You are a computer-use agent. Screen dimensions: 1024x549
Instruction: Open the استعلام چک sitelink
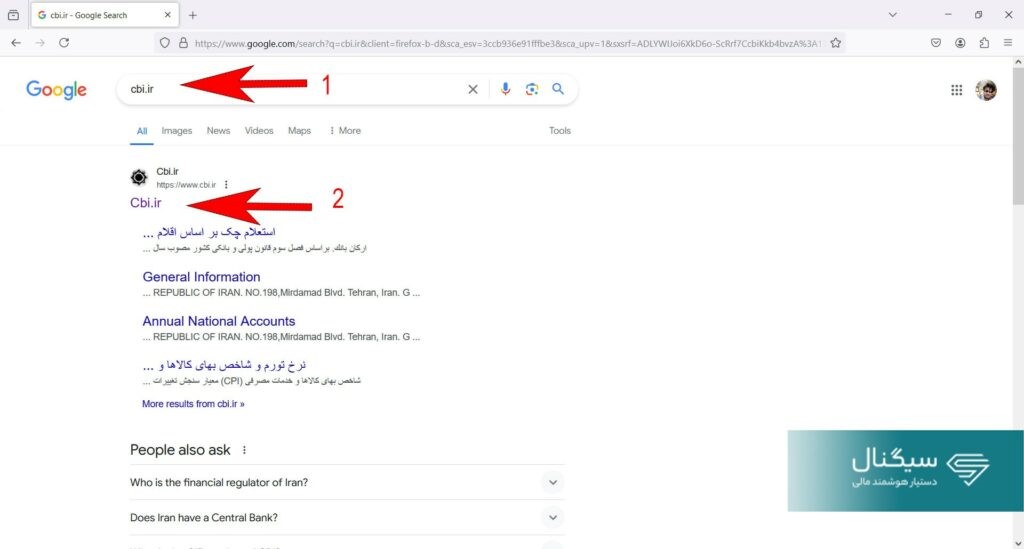tap(209, 232)
